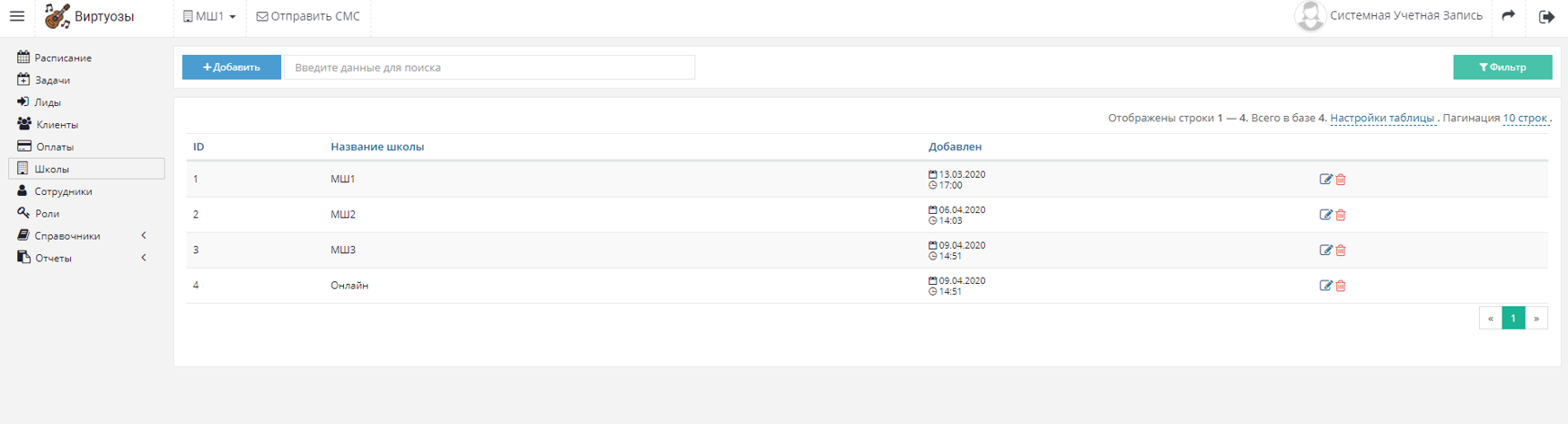
Task: Expand the Справочники sidebar section
Action: click(x=83, y=235)
